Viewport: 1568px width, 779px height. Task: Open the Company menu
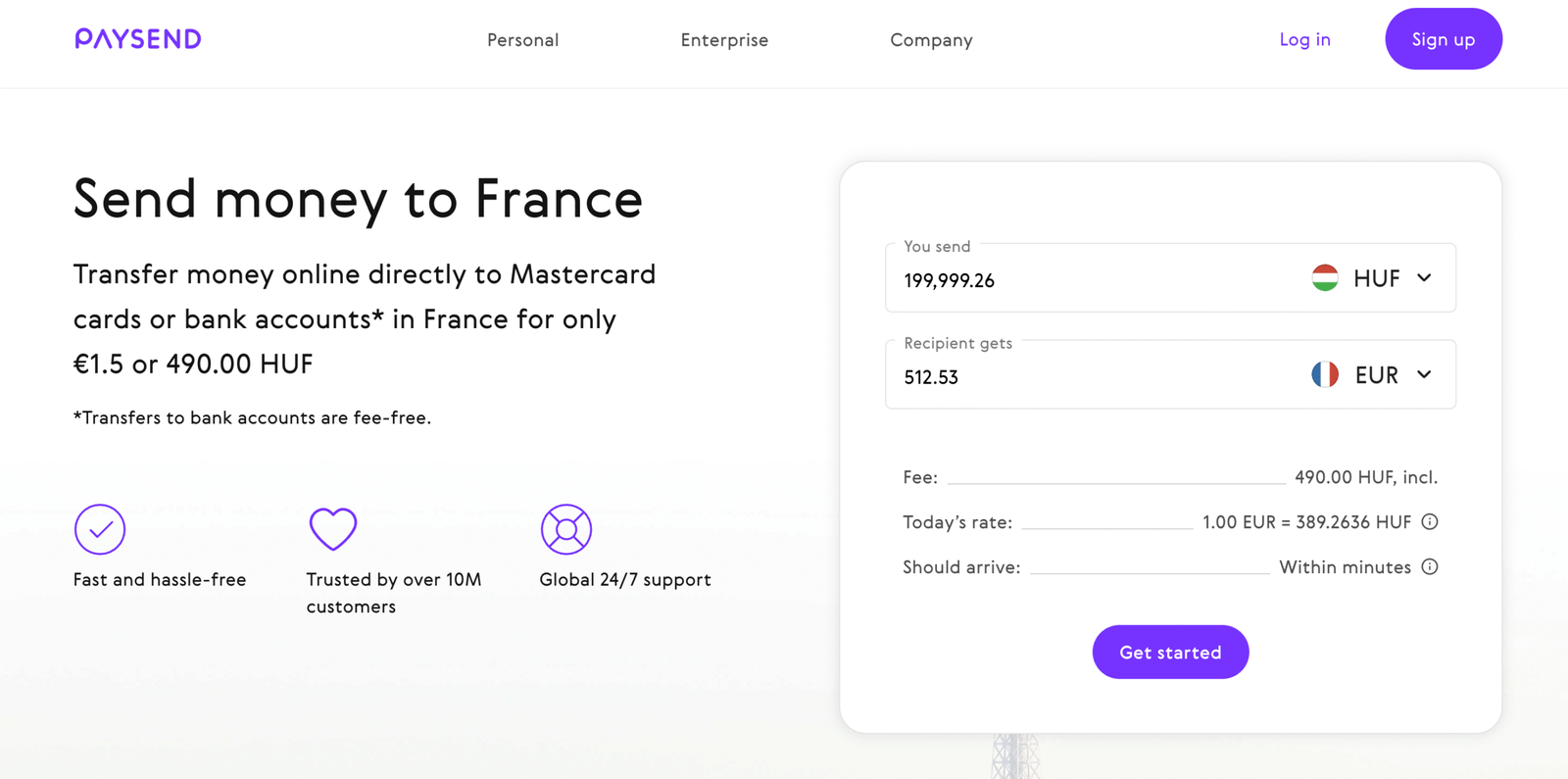click(x=931, y=40)
